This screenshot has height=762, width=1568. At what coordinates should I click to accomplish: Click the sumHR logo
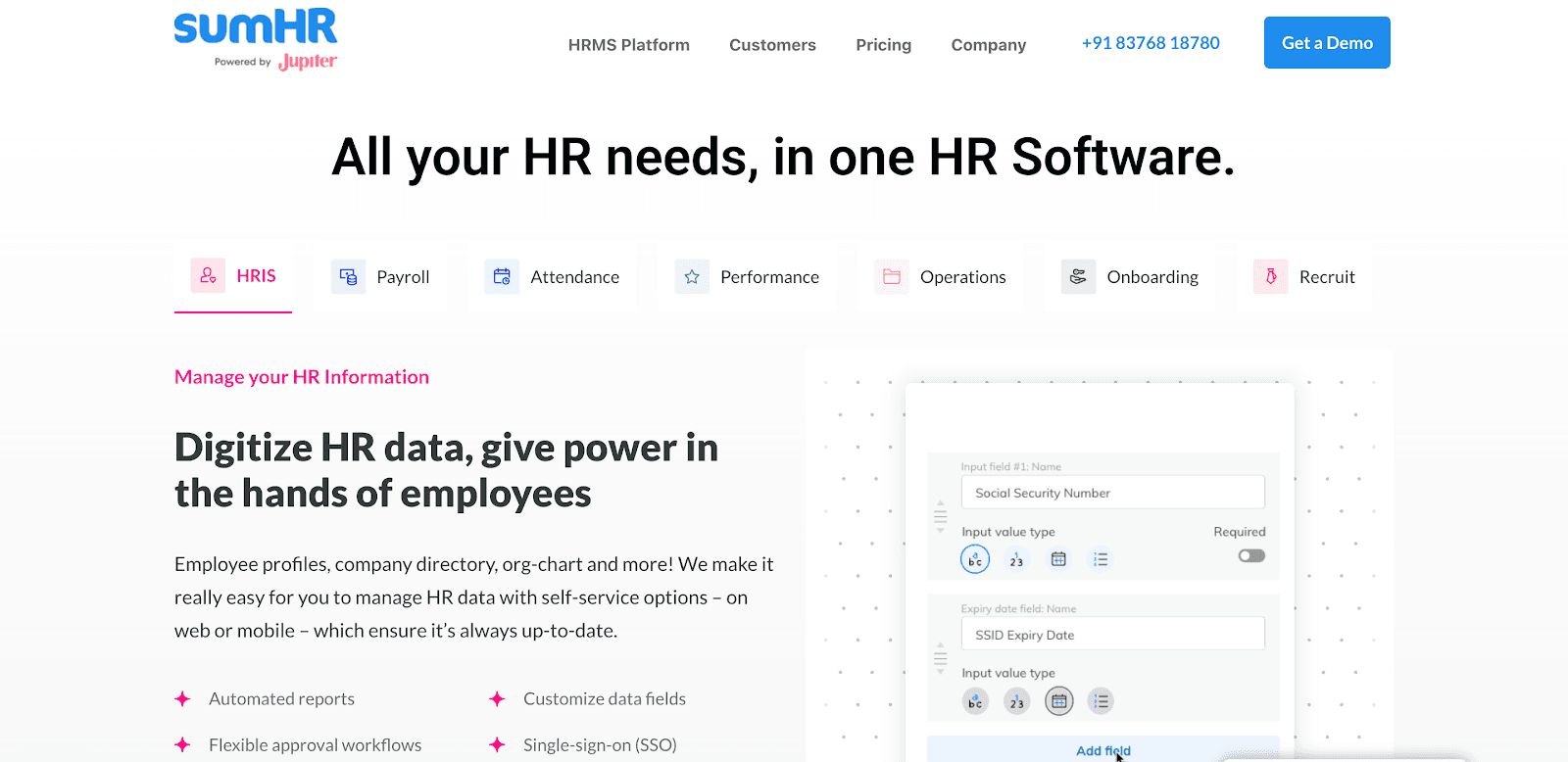(x=256, y=27)
